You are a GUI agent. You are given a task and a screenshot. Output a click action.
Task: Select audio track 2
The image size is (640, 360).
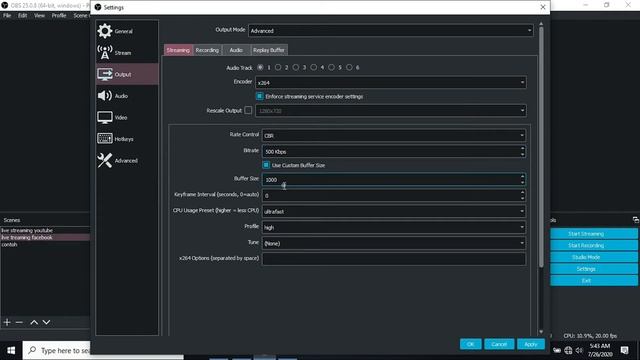coord(278,67)
